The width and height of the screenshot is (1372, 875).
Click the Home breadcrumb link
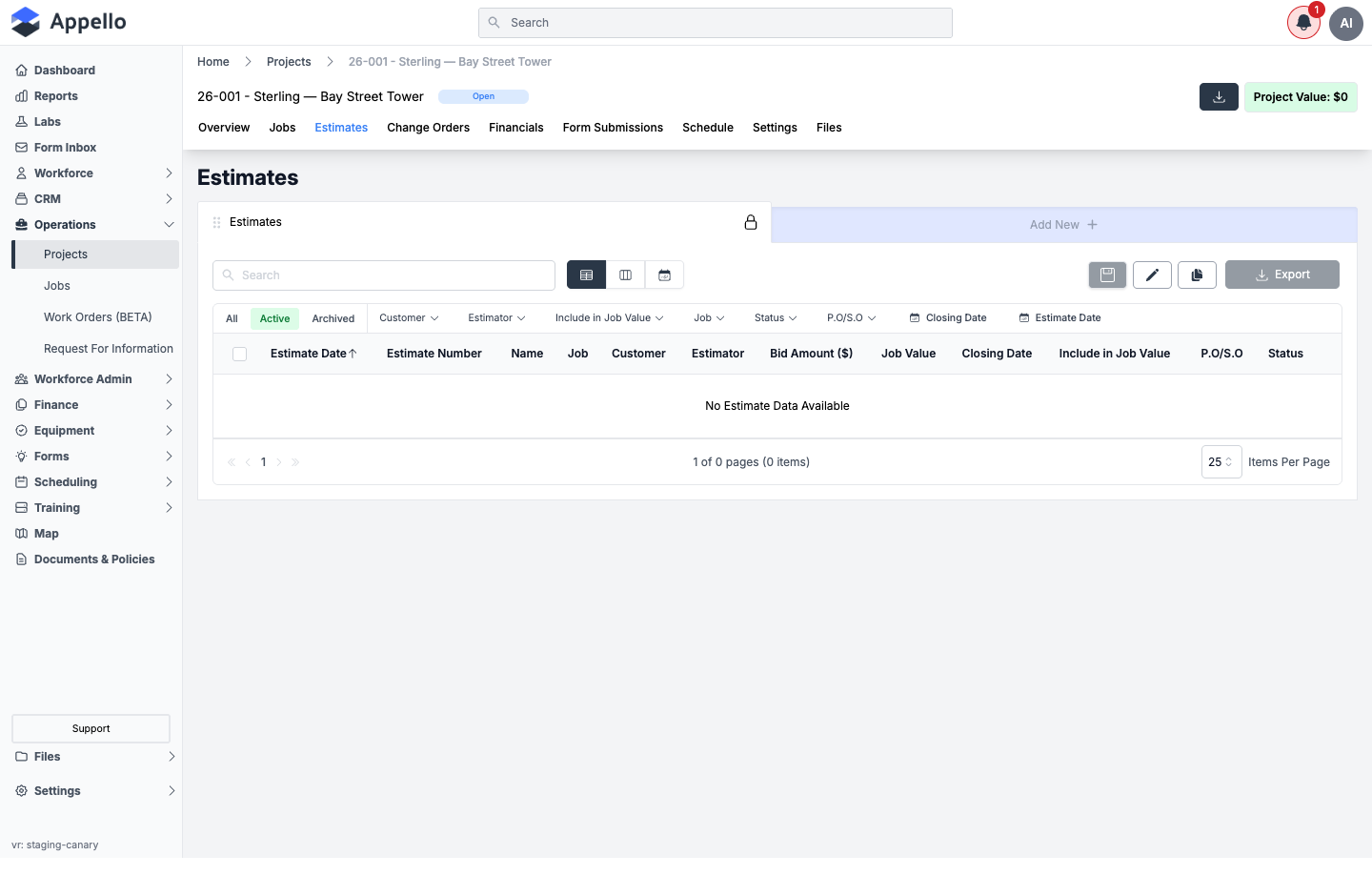tap(213, 62)
